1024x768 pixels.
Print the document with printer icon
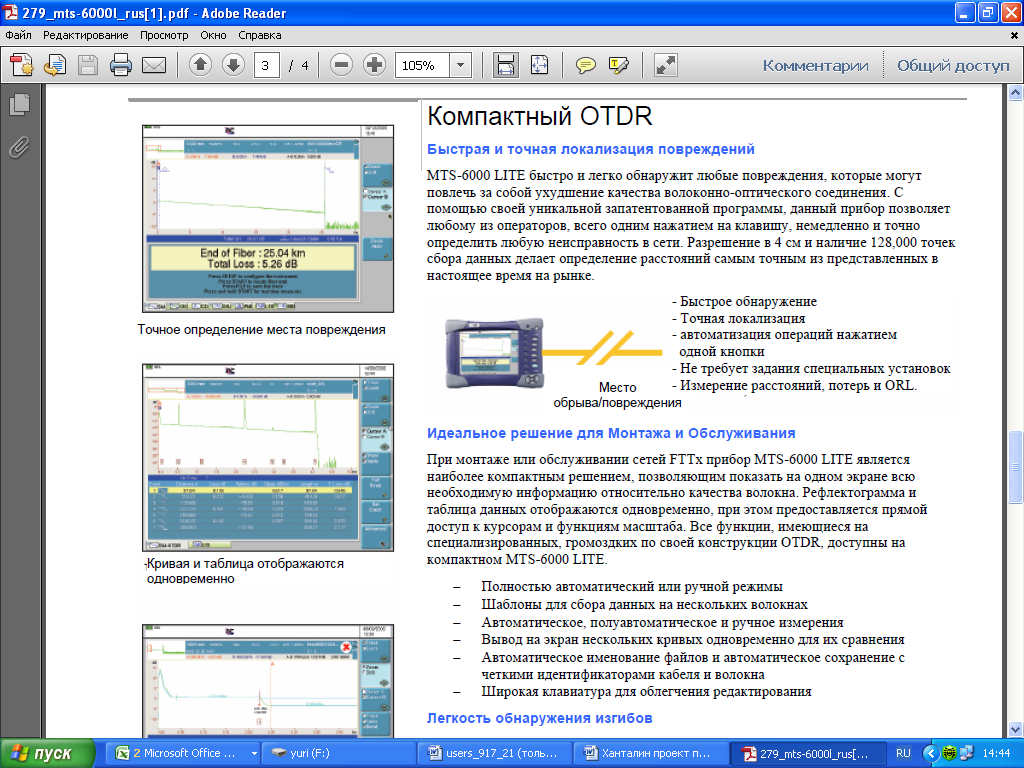pos(121,65)
